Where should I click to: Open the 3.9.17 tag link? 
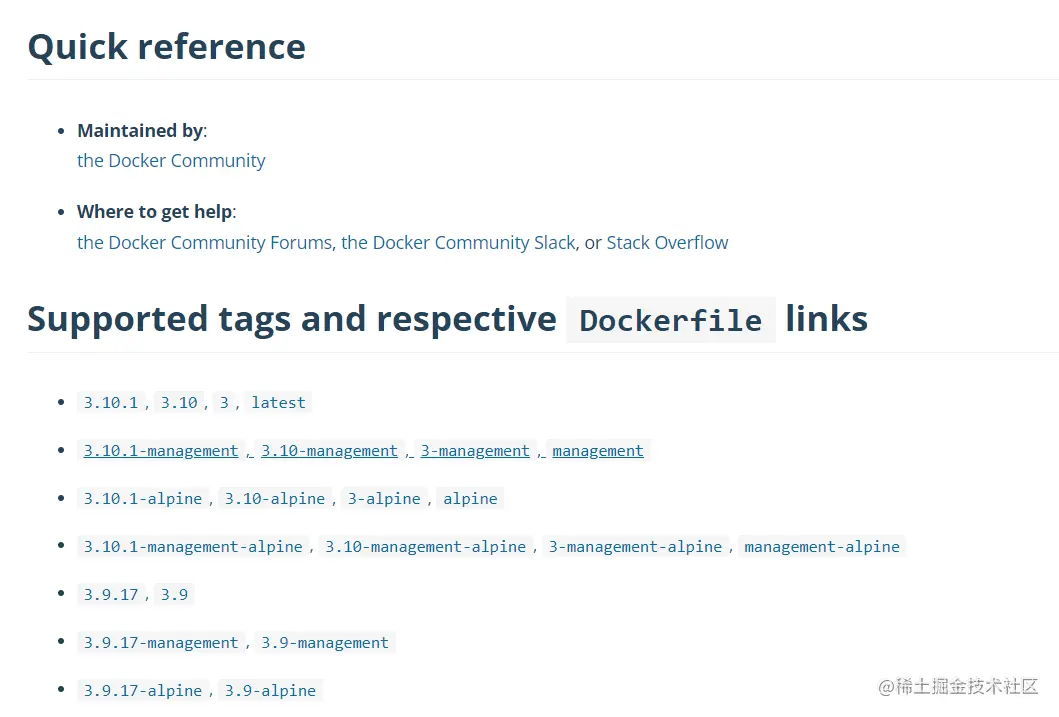(x=111, y=595)
